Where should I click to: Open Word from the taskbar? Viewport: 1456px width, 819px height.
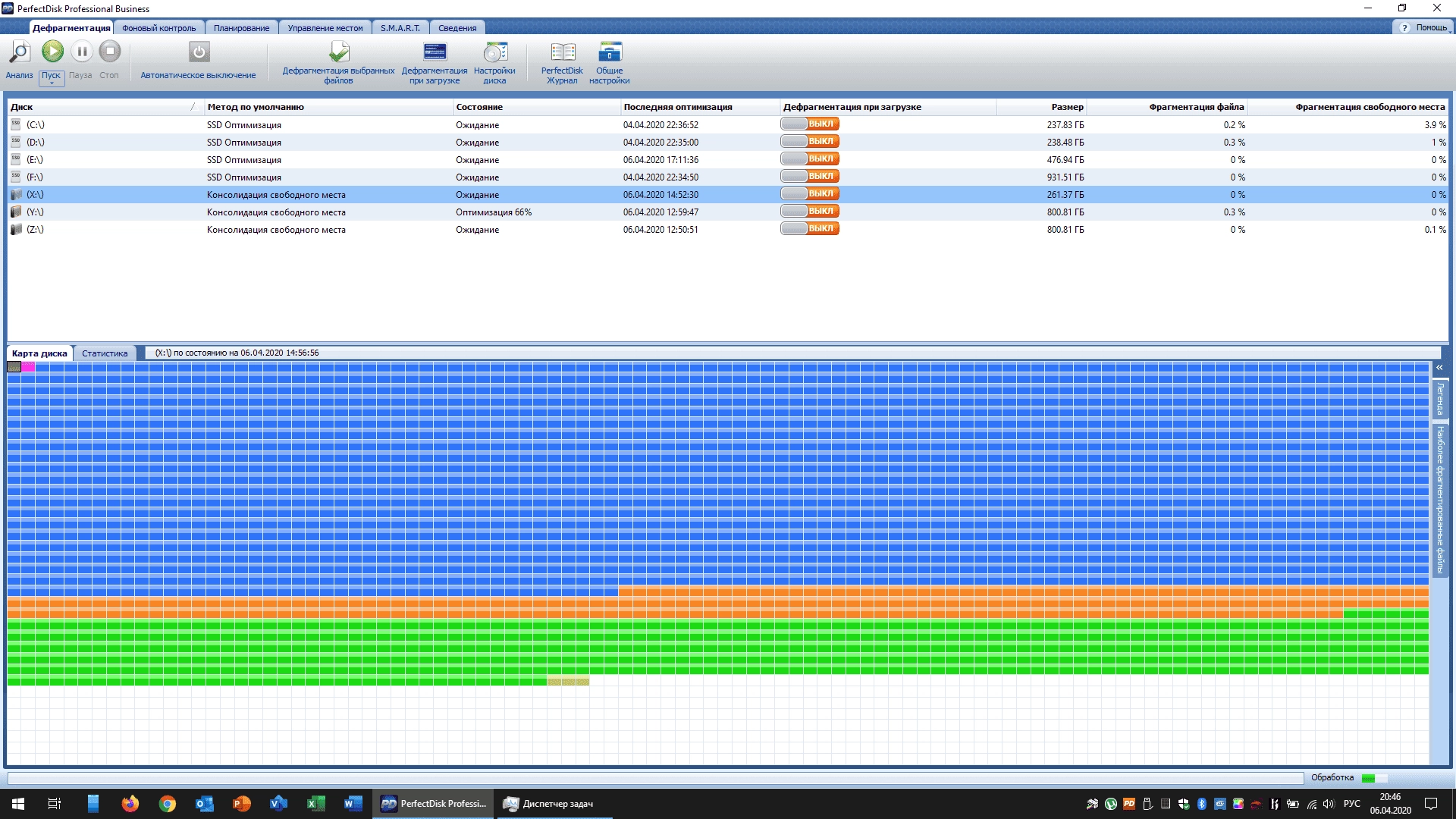353,804
